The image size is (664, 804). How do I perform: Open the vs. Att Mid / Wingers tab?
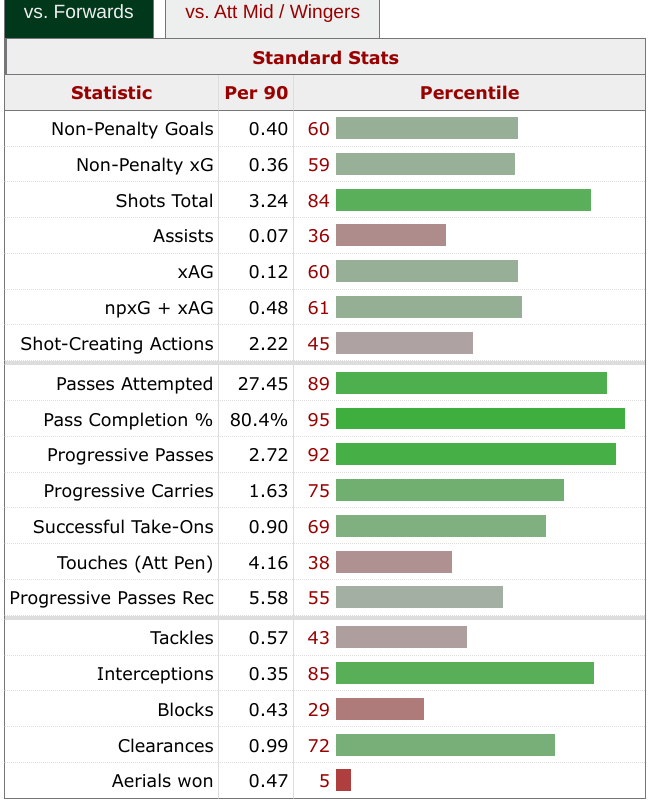coord(272,14)
